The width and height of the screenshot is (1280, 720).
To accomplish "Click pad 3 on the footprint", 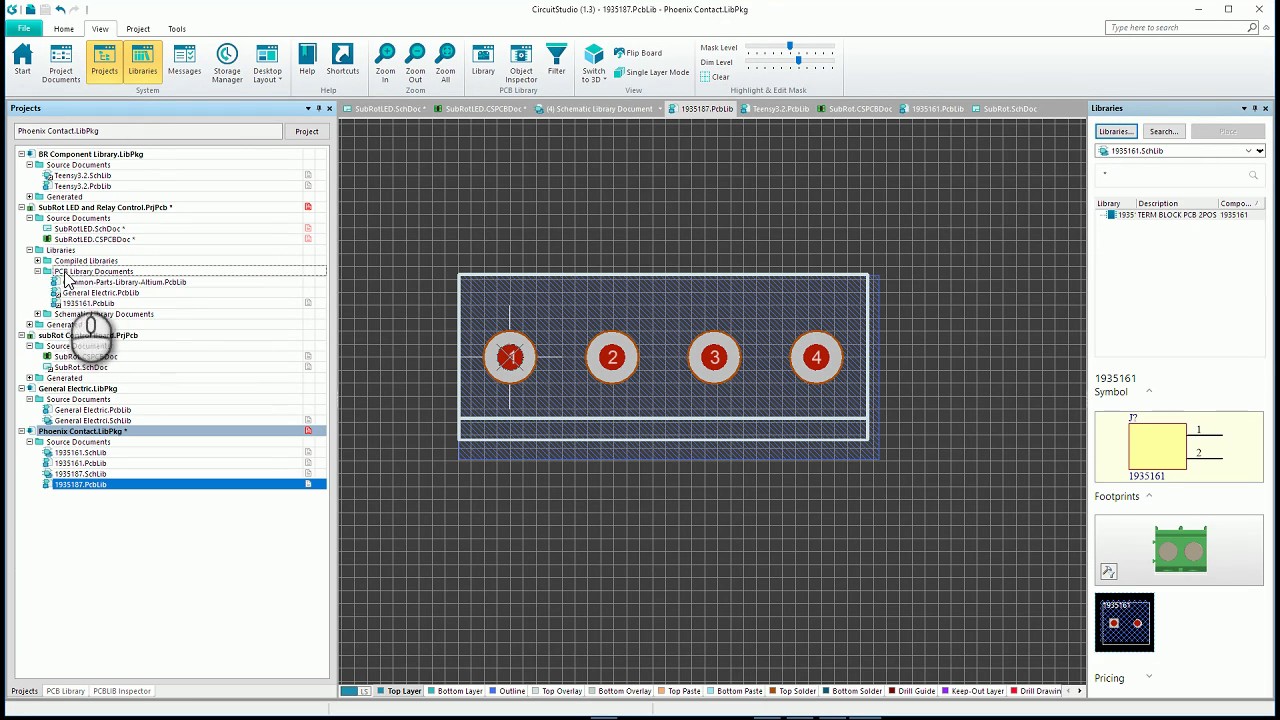I will 714,357.
